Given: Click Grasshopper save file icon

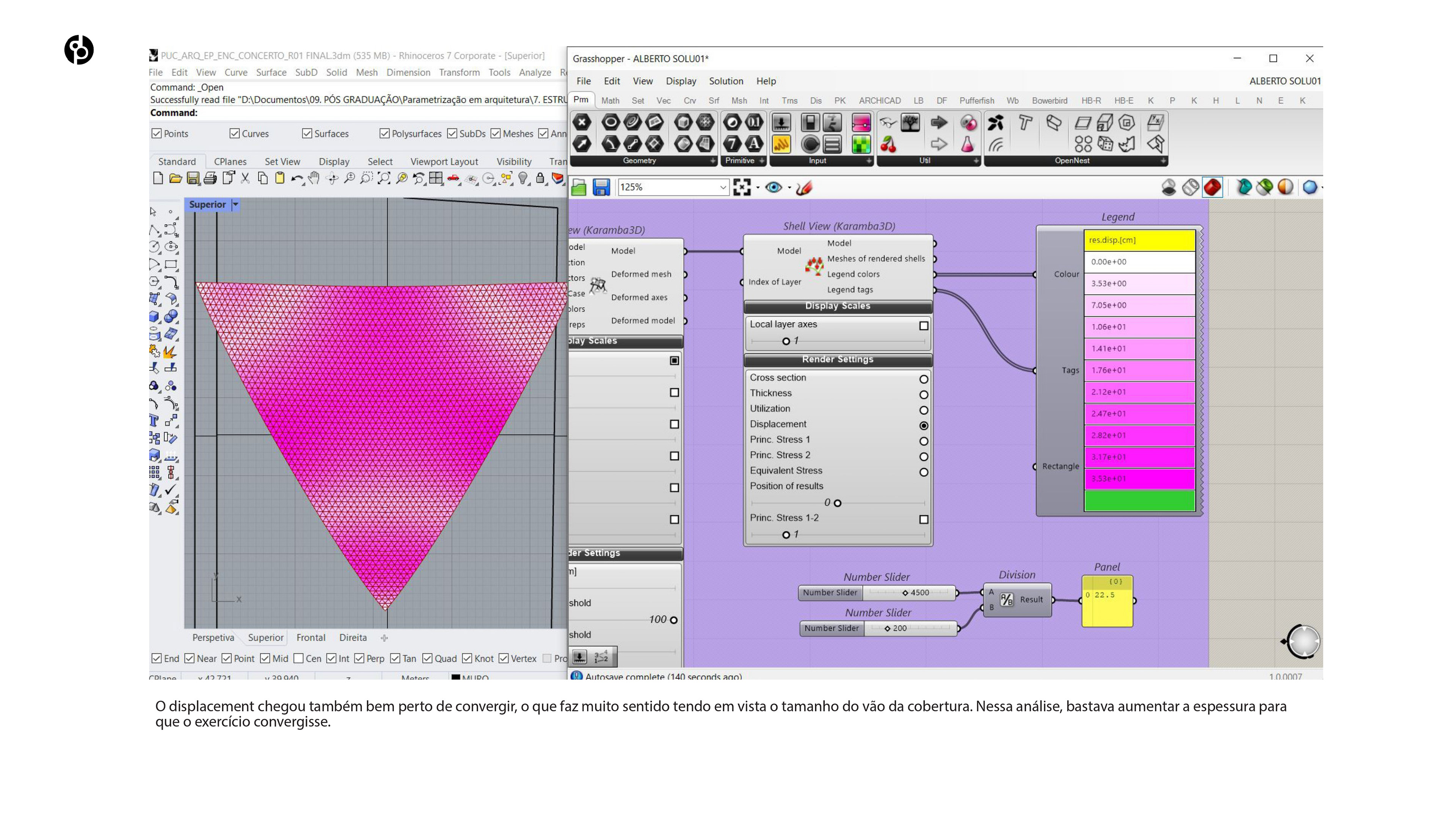Looking at the screenshot, I should click(x=601, y=187).
